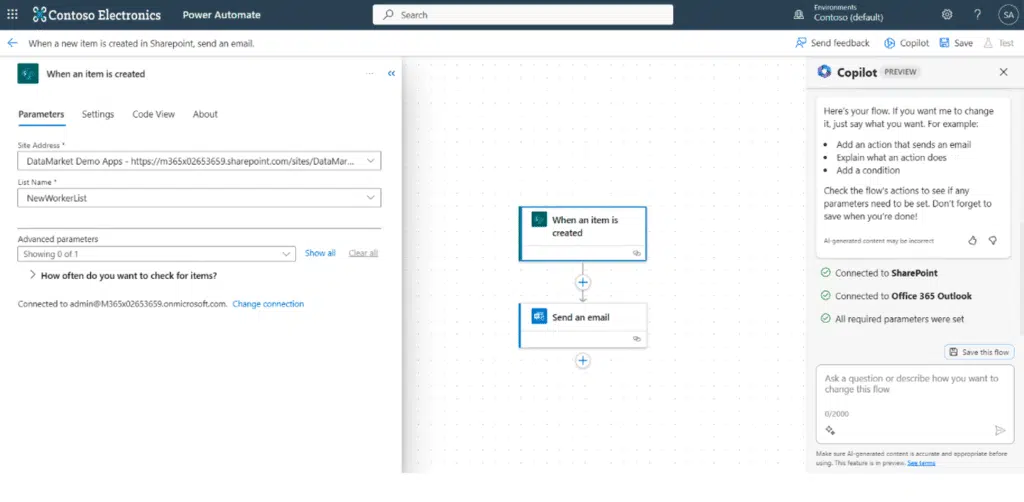Click Test in the toolbar
Screen dimensions: 1024x502
pos(999,43)
